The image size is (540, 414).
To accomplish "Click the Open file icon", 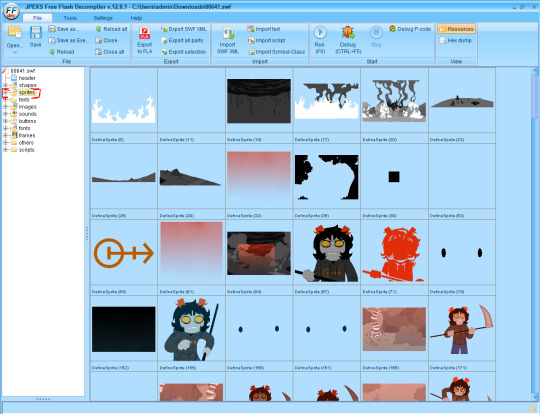I will click(x=14, y=32).
